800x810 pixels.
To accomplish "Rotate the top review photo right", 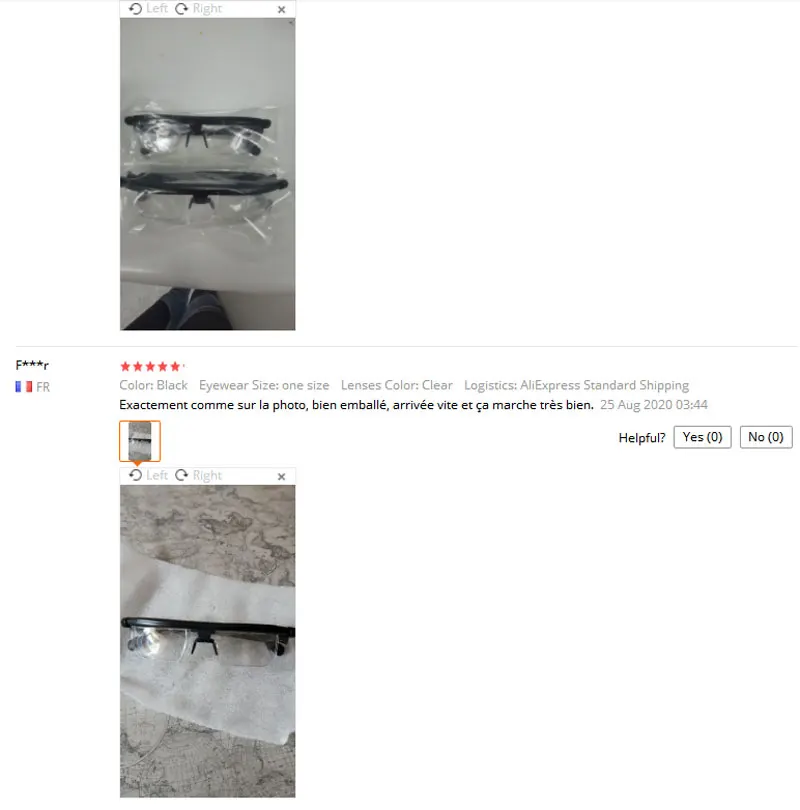I will click(199, 9).
